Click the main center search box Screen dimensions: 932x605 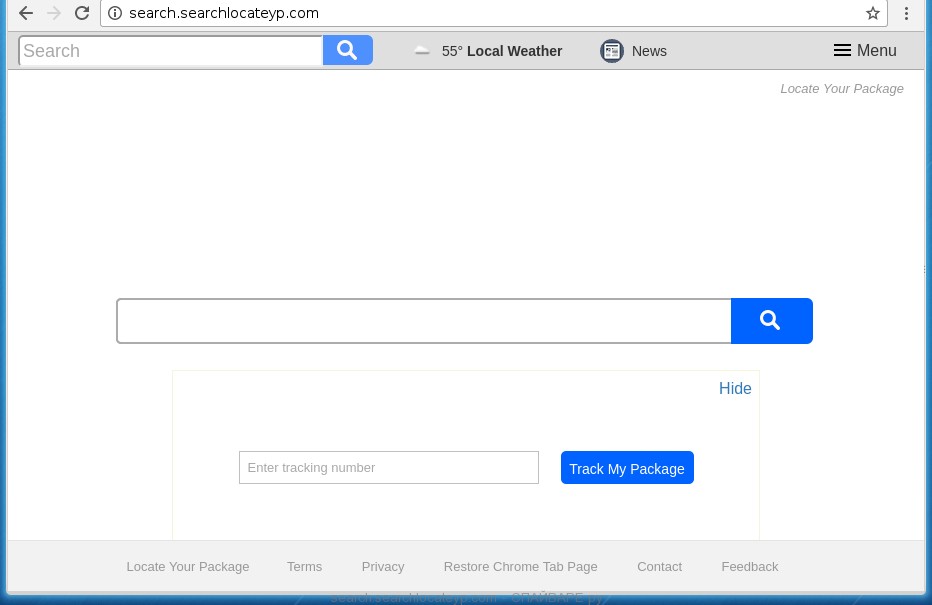tap(424, 320)
